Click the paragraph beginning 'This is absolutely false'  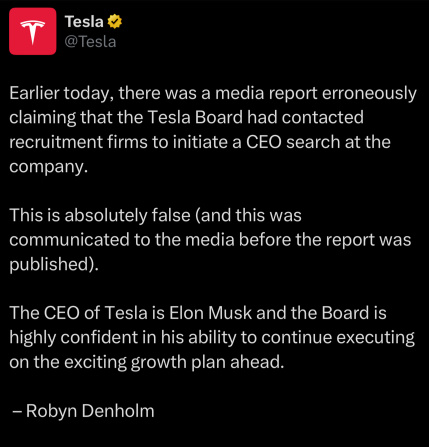click(x=210, y=240)
